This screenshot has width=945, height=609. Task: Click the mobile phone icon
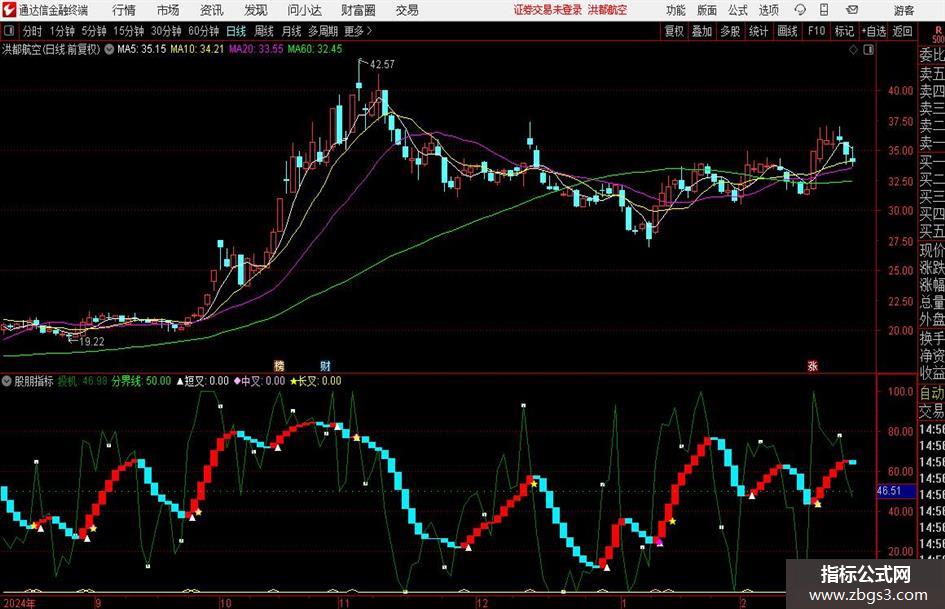pos(824,10)
